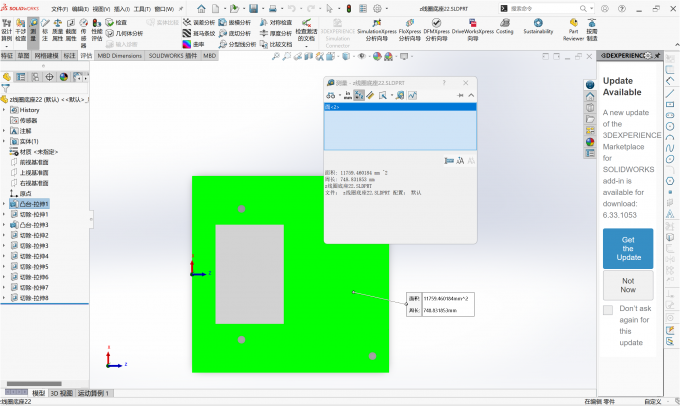Viewport: 680px width, 406px height.
Task: Open 厚度分析 thickness analysis
Action: tap(276, 33)
